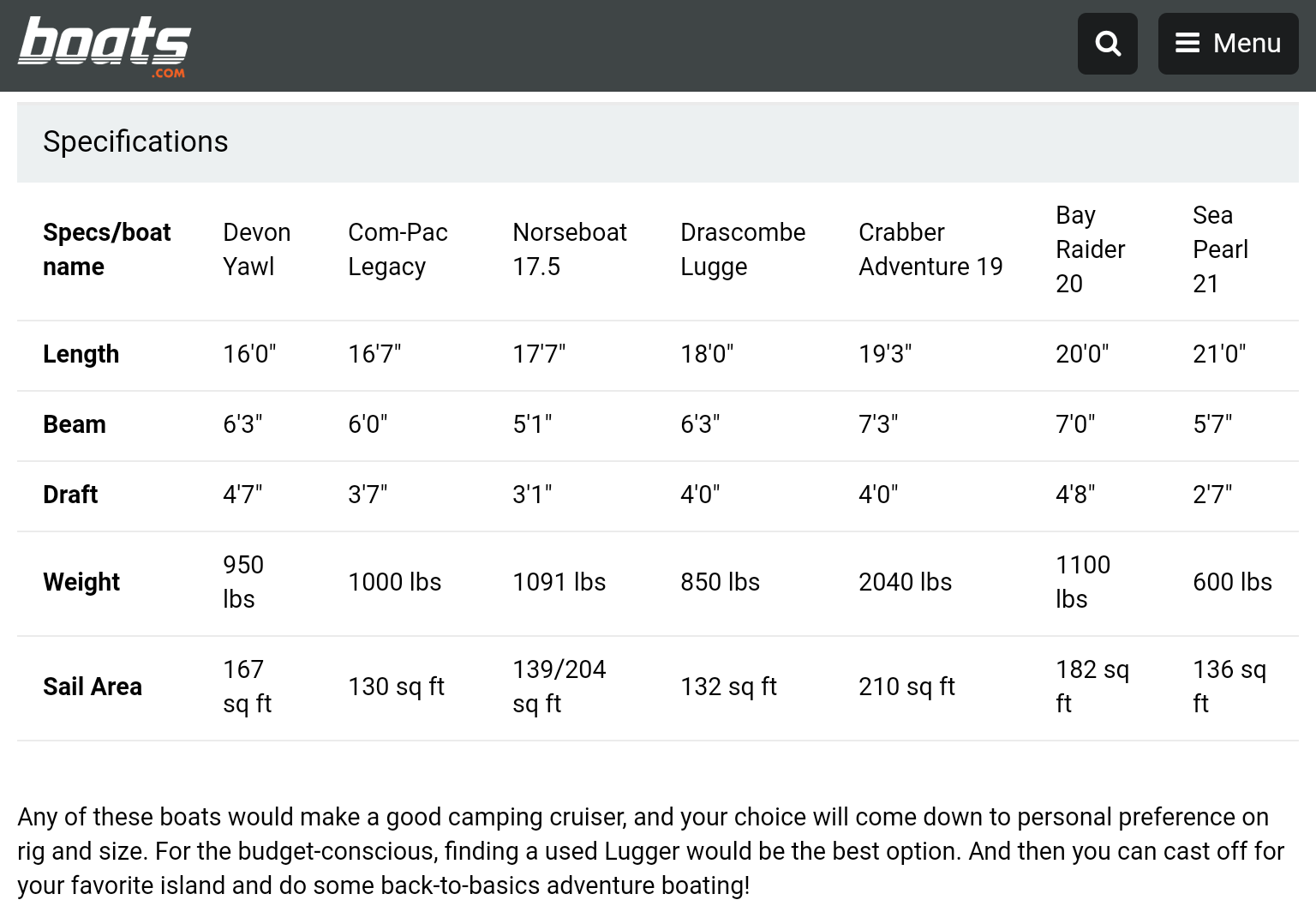Viewport: 1316px width, 924px height.
Task: Click the Bay Raider 20 header
Action: pos(1090,249)
